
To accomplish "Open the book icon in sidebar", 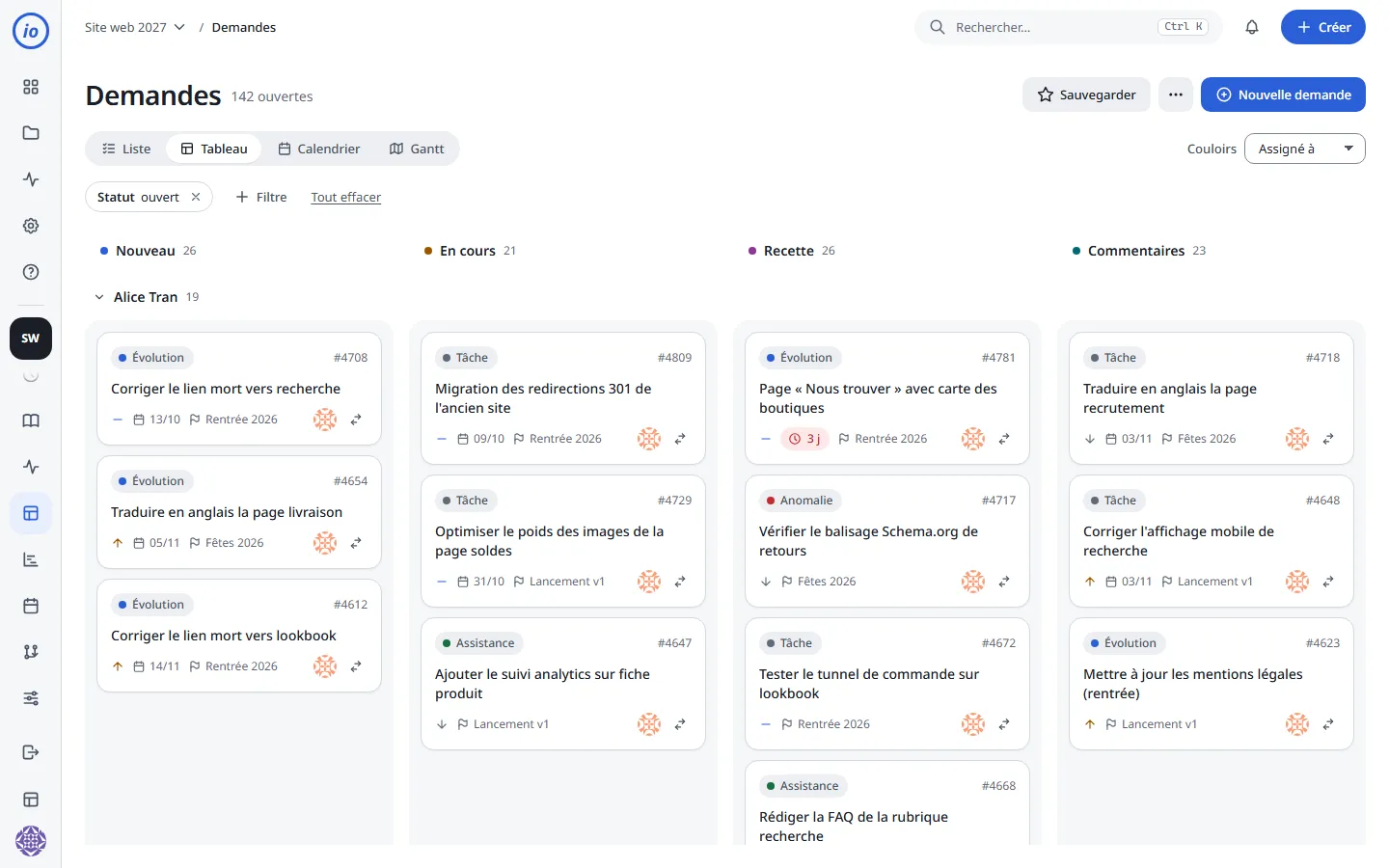I will click(x=31, y=420).
